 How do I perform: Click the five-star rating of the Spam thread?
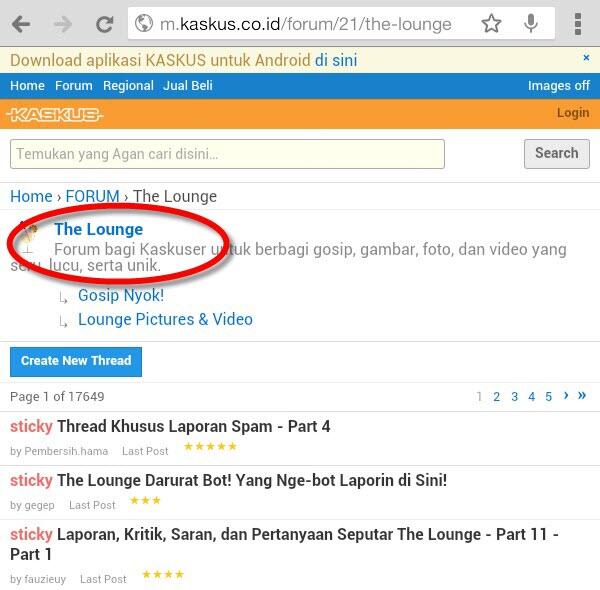click(210, 446)
